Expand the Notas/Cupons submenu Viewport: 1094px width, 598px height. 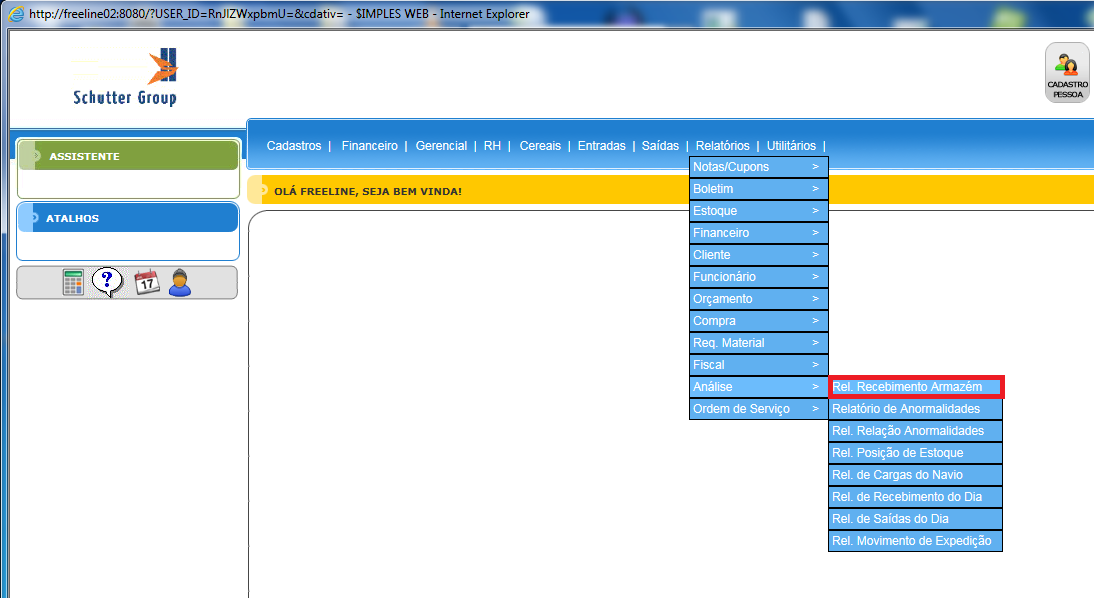(x=758, y=167)
